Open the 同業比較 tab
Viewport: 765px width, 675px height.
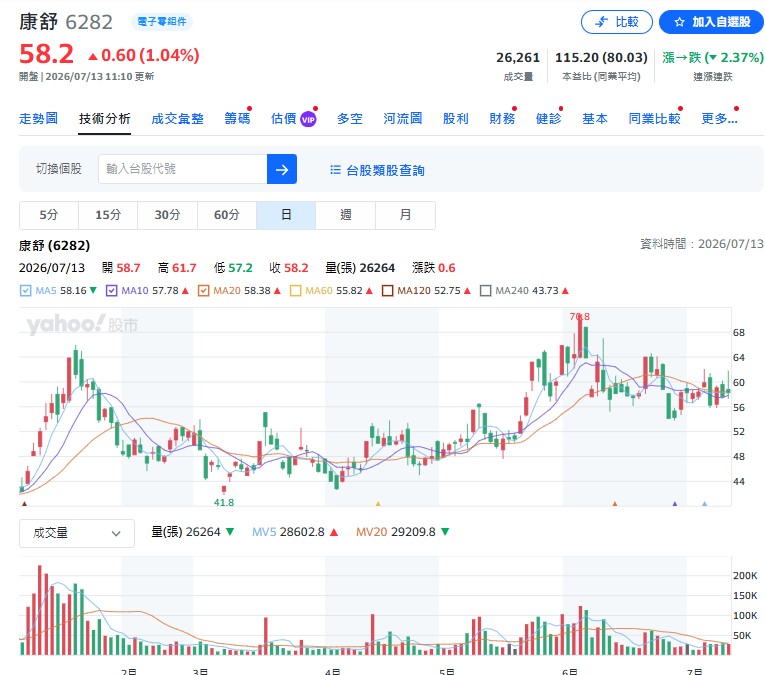pos(654,119)
